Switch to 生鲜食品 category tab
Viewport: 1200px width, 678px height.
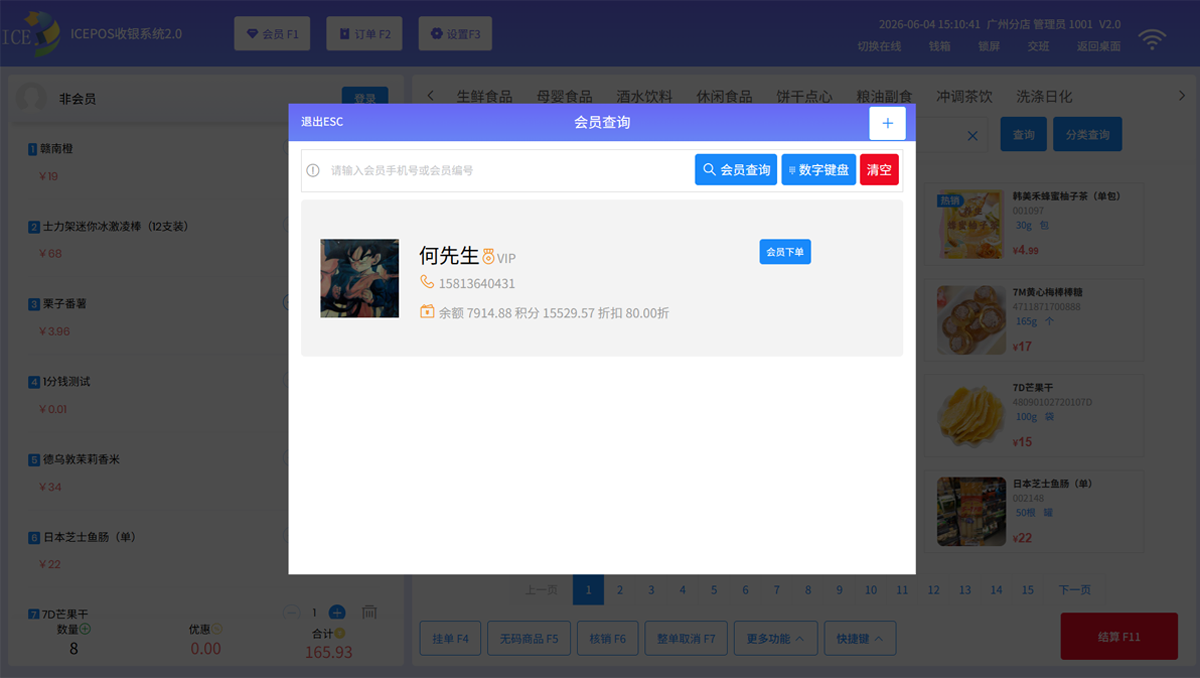pos(484,96)
